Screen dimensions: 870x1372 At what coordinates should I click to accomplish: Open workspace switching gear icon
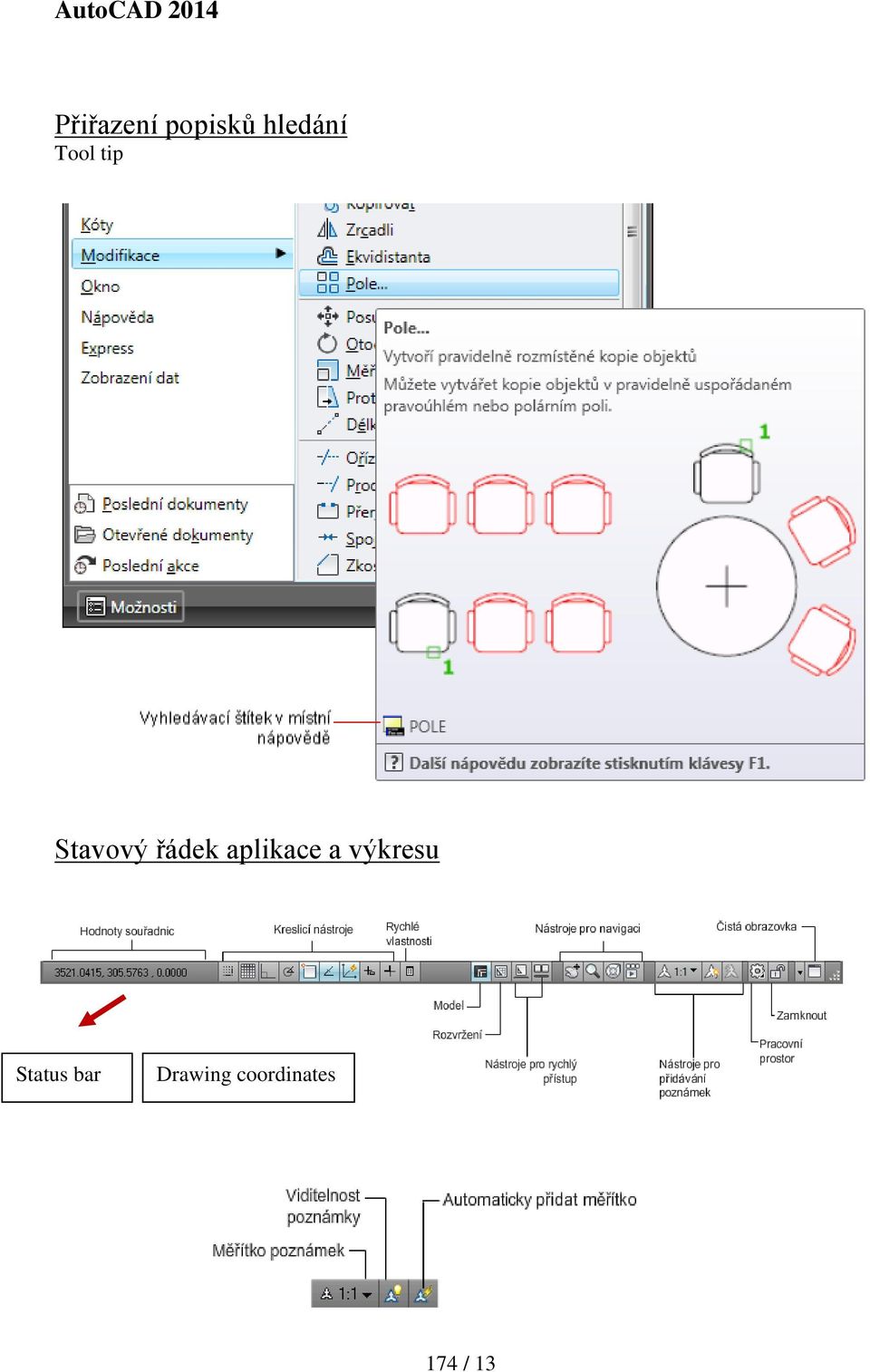click(x=758, y=971)
